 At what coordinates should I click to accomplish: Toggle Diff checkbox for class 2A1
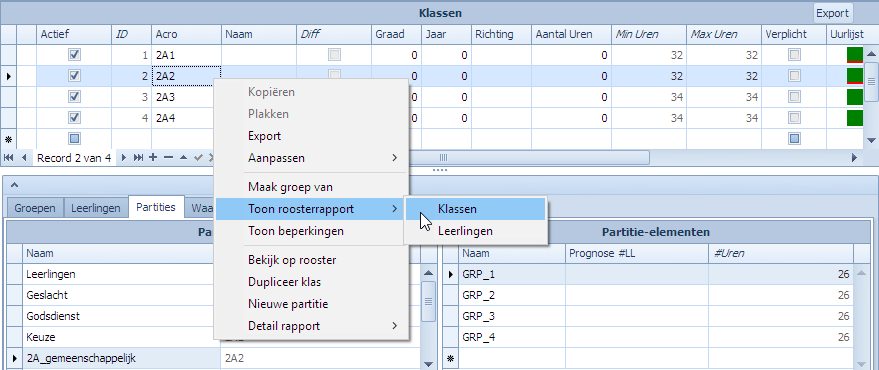click(335, 55)
